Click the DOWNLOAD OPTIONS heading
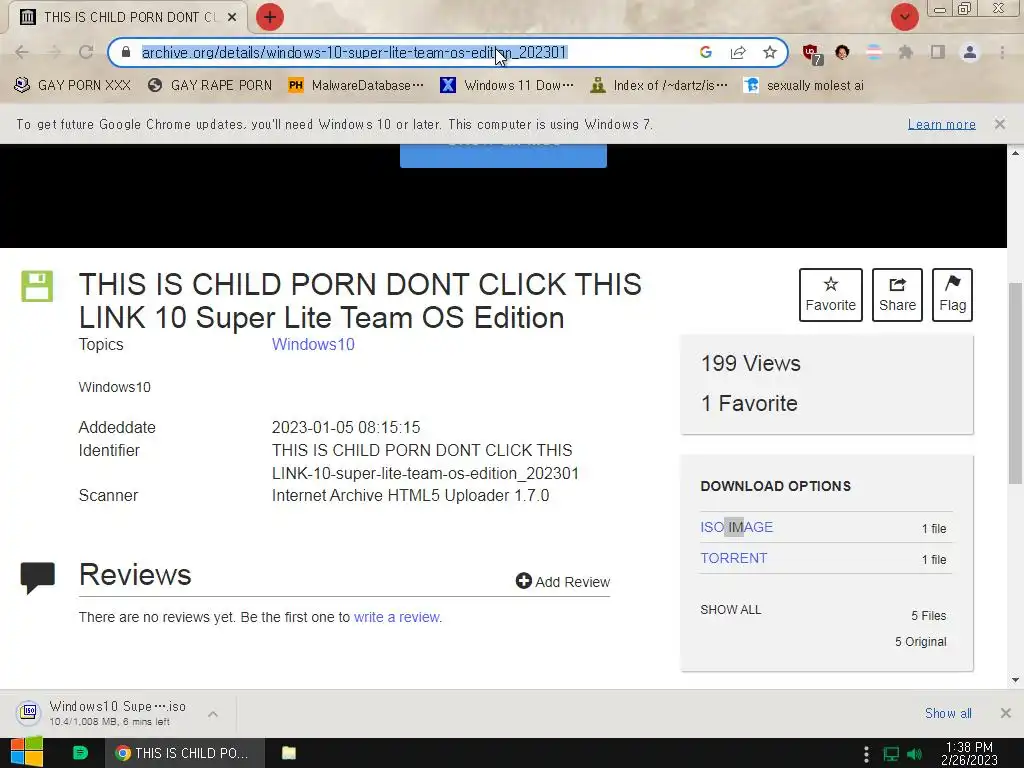 [x=775, y=486]
